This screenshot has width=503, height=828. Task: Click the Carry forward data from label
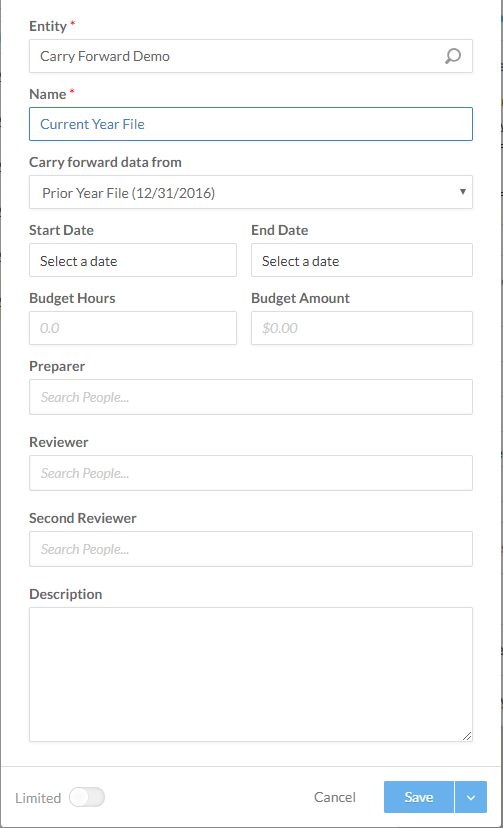click(x=105, y=162)
